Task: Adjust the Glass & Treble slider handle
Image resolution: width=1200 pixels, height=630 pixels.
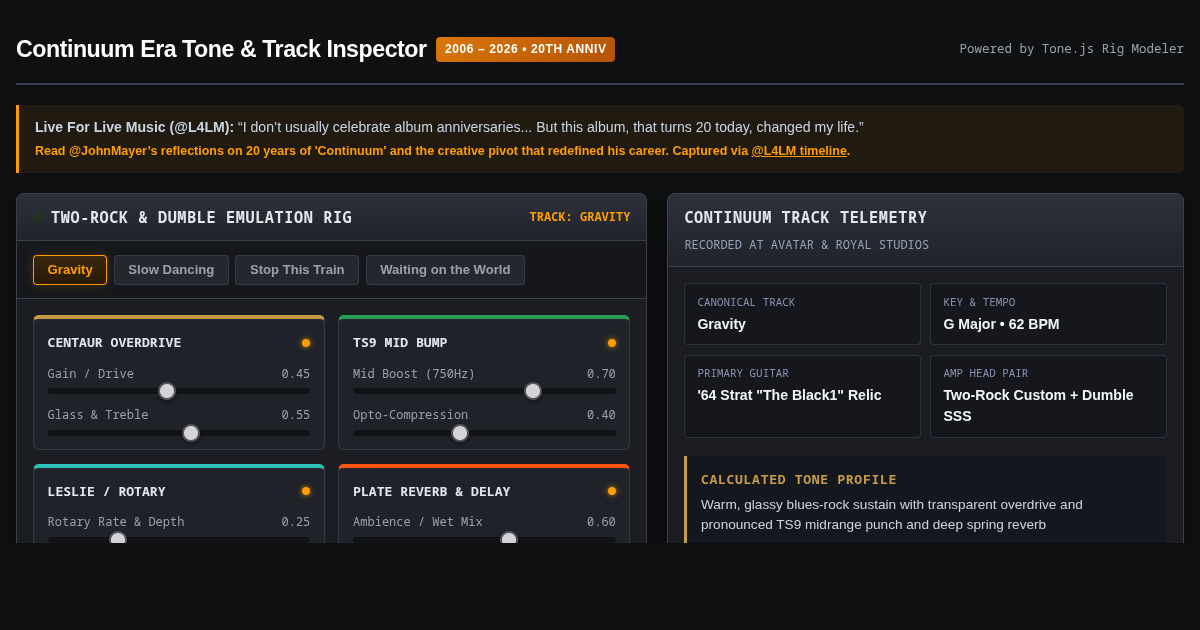Action: [x=191, y=433]
